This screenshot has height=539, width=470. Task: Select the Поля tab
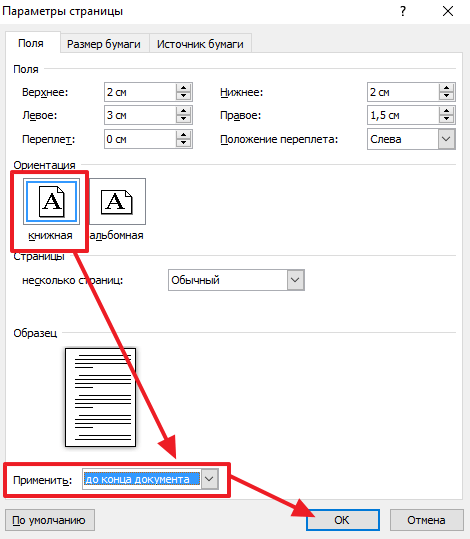point(31,43)
